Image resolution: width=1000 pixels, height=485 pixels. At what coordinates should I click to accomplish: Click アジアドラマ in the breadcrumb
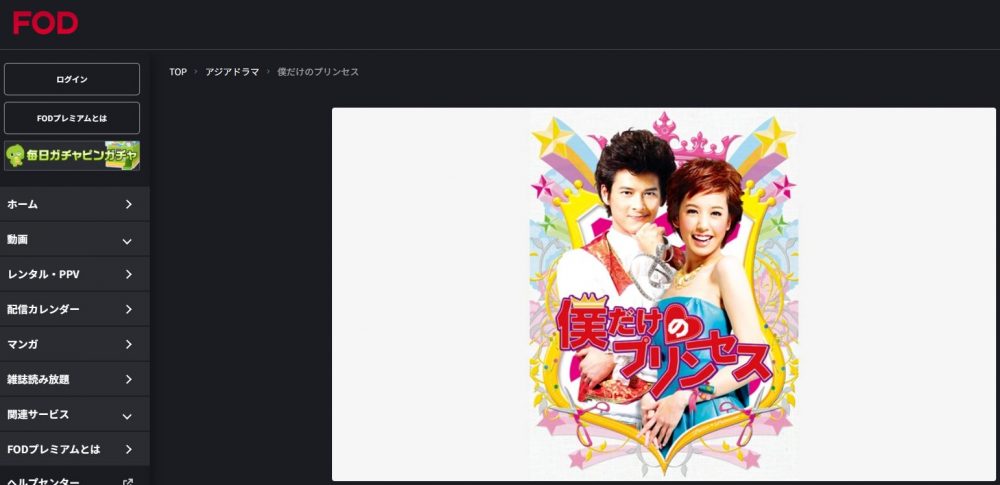tap(232, 72)
